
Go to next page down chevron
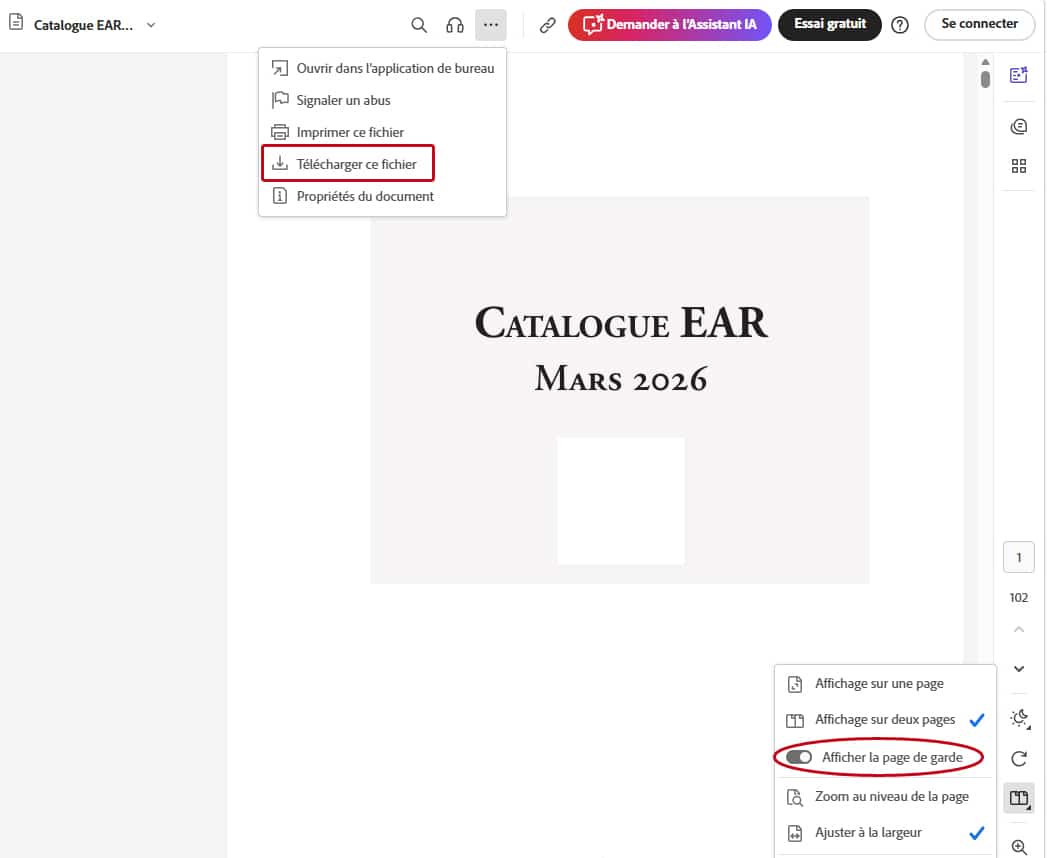coord(1019,669)
